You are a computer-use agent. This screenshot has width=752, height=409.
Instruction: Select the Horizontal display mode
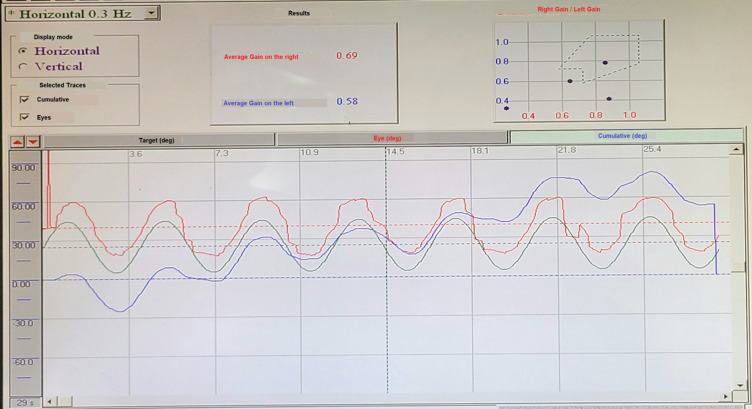23,51
